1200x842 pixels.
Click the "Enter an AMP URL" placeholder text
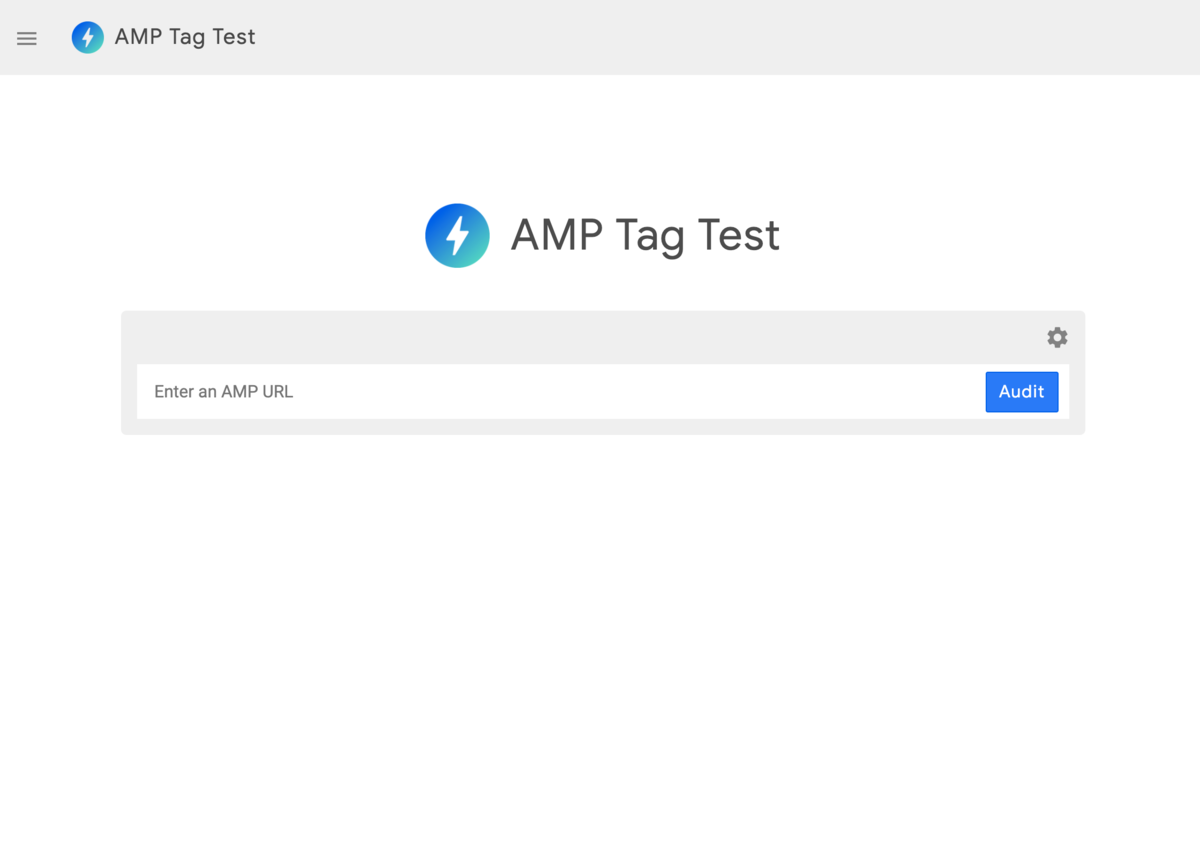(223, 391)
